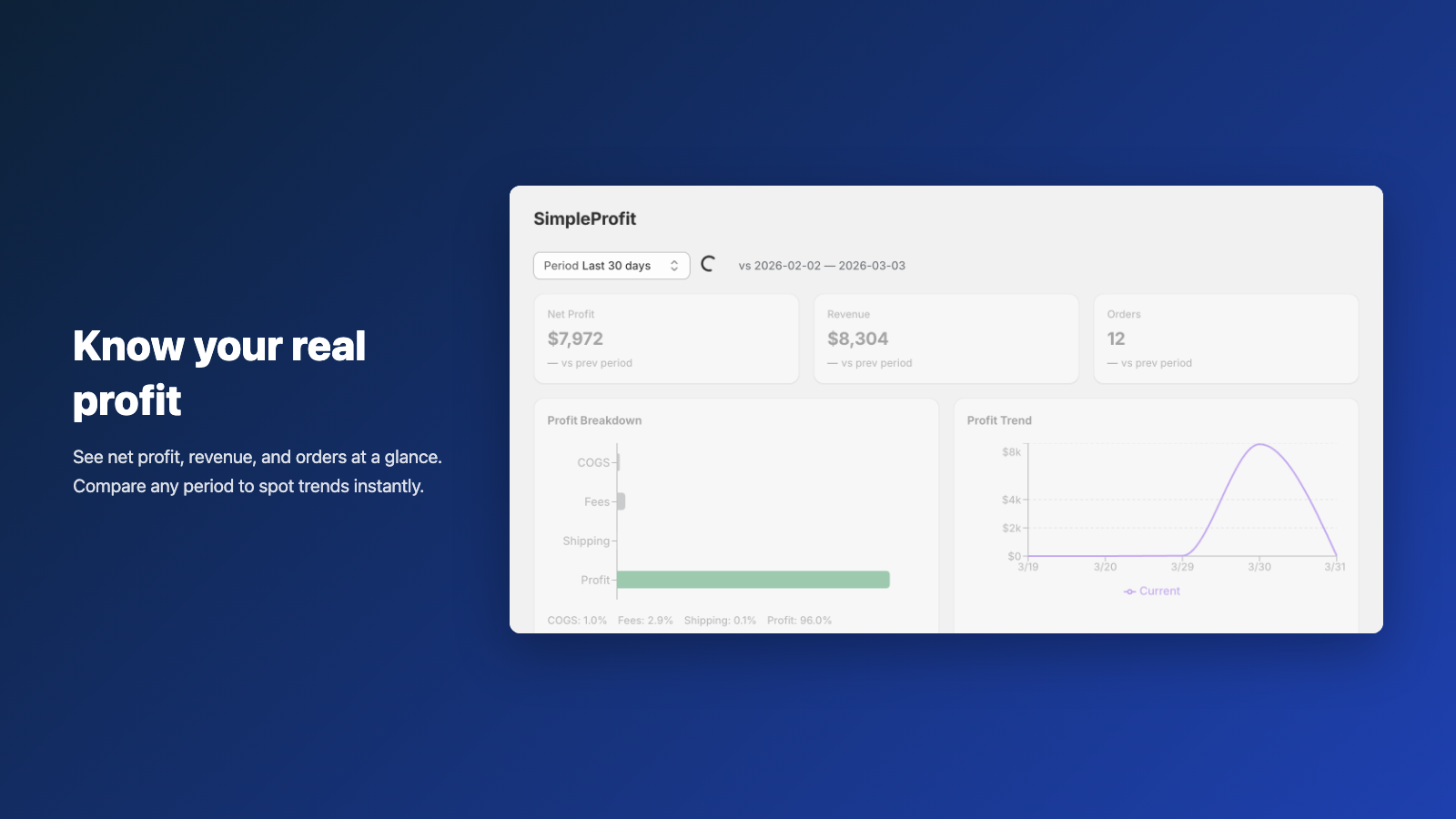The height and width of the screenshot is (819, 1456).
Task: Click the Shipping: 0.1% label
Action: (720, 621)
